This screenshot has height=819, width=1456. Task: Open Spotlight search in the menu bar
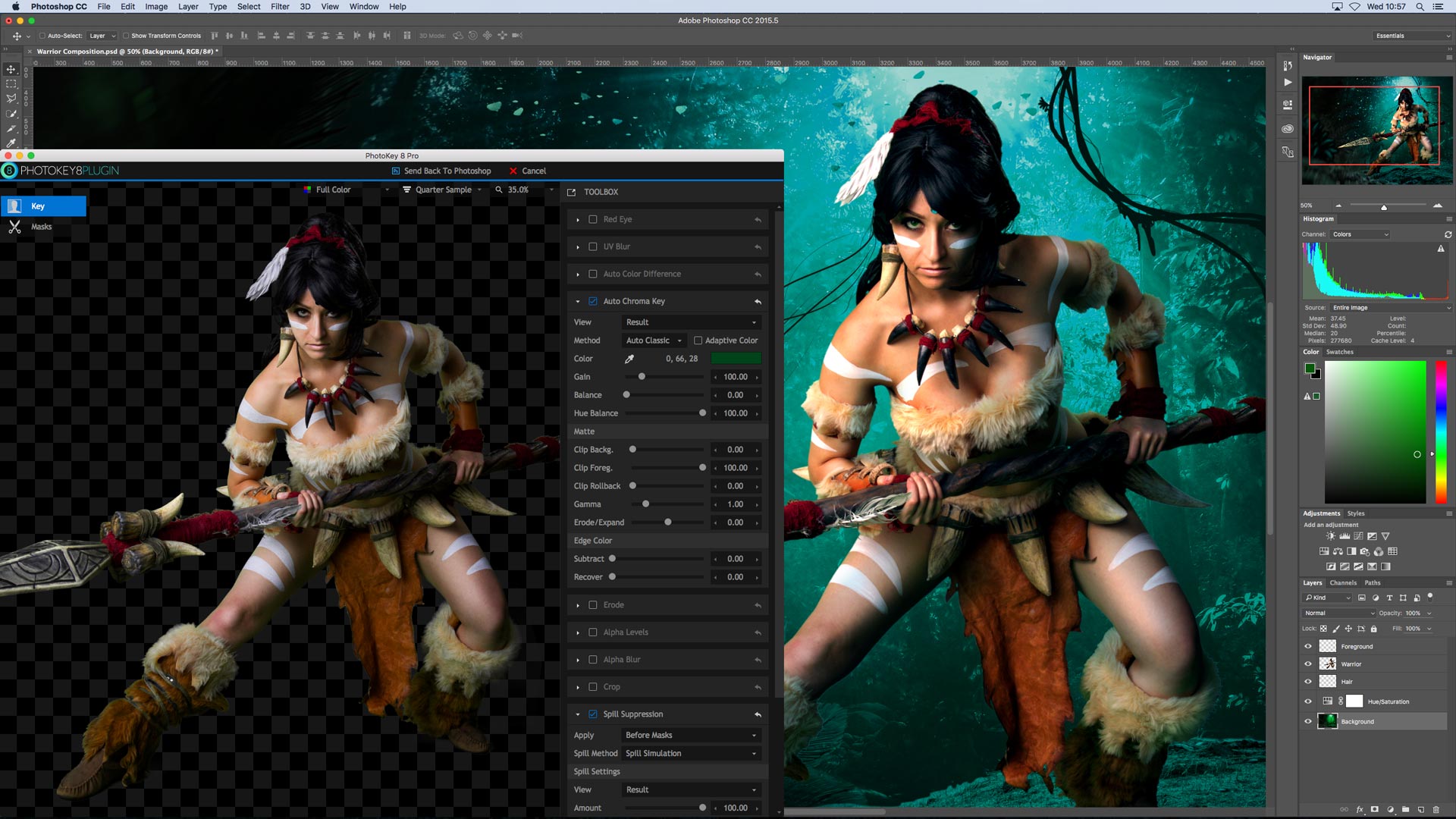point(1420,7)
